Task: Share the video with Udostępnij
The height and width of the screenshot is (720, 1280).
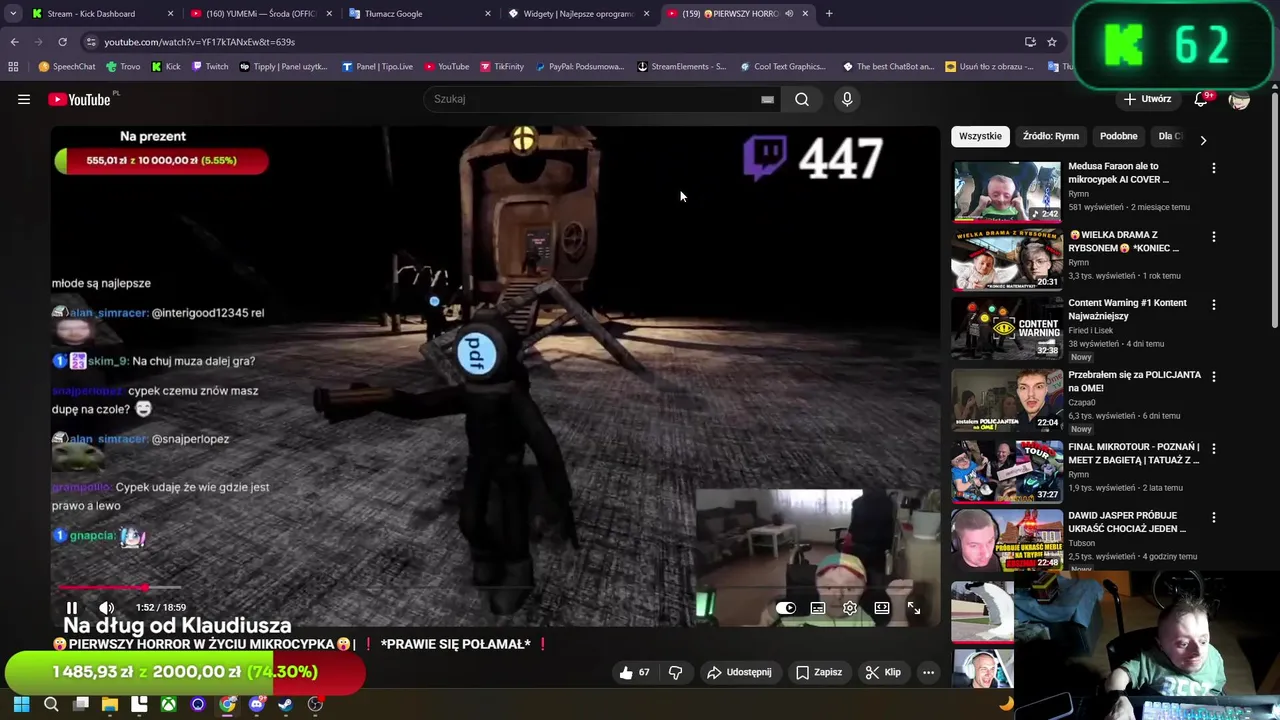Action: [x=739, y=672]
